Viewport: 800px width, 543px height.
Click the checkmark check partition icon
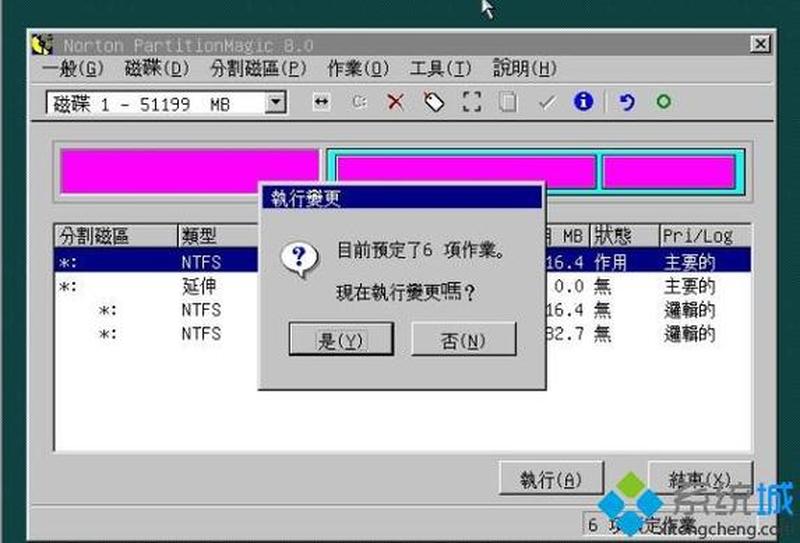[546, 103]
